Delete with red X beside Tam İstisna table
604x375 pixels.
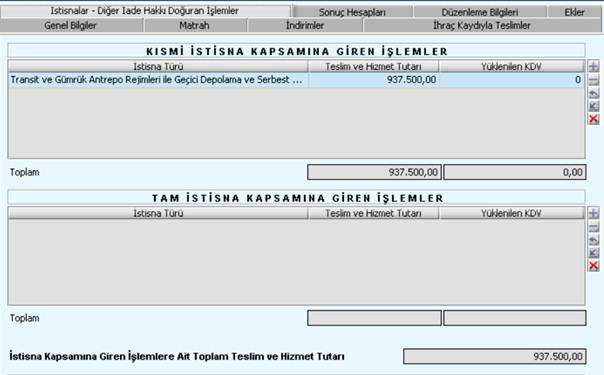[594, 266]
